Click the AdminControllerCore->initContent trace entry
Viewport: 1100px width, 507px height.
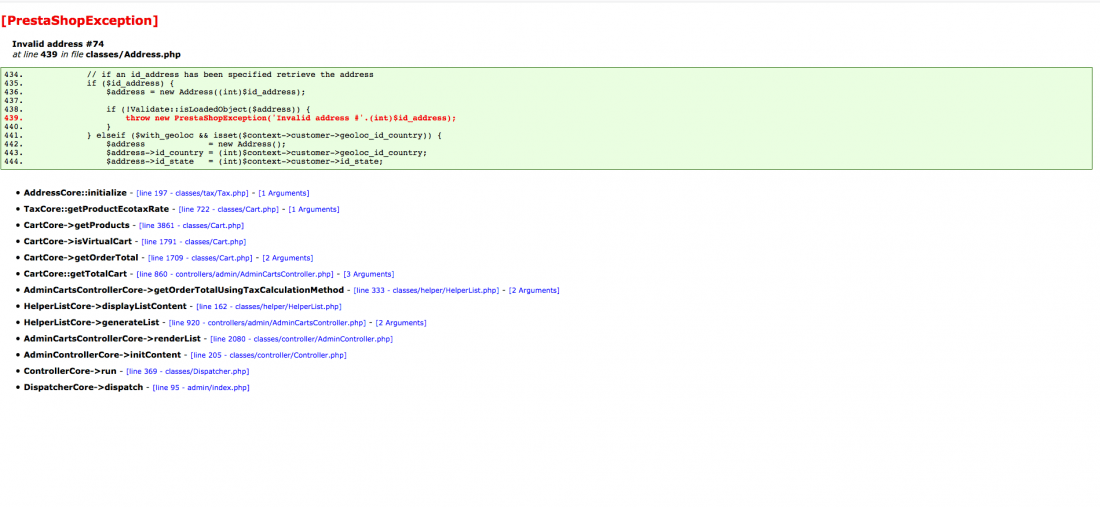pyautogui.click(x=102, y=355)
